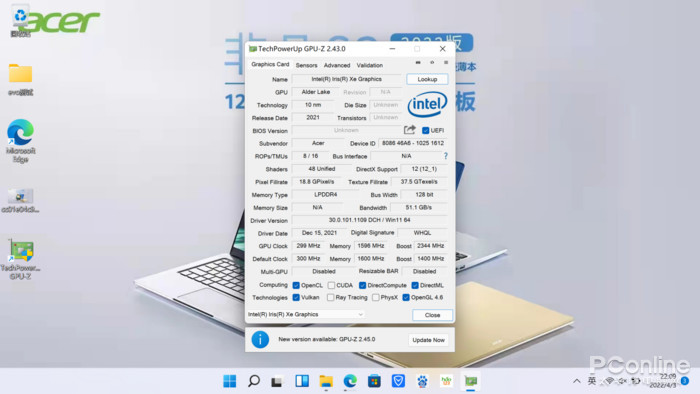The height and width of the screenshot is (394, 700).
Task: Toggle the Vulkan checkbox
Action: (x=296, y=298)
